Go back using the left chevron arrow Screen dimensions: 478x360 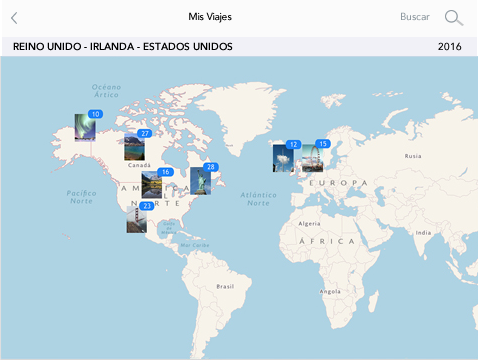point(14,18)
